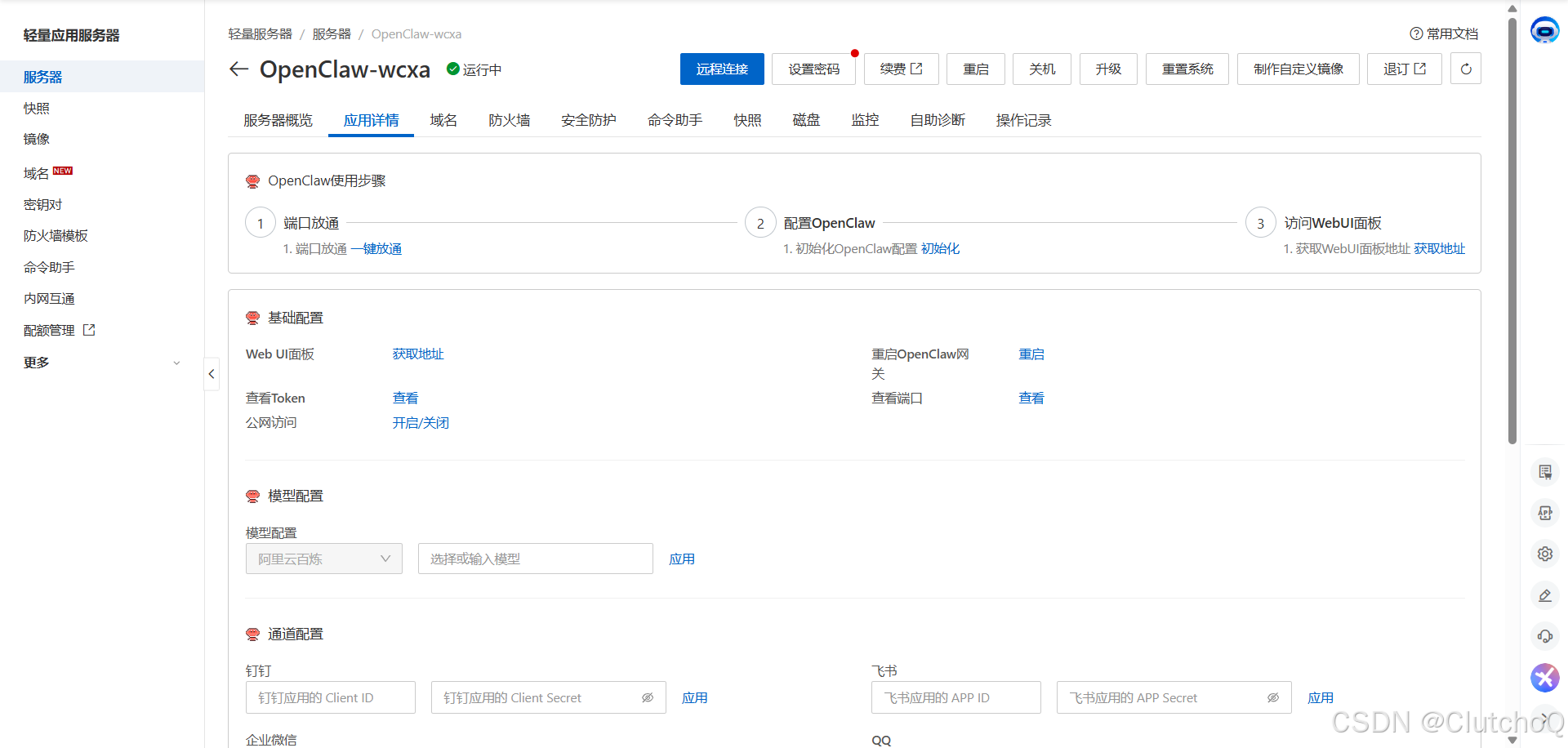Viewport: 1568px width, 748px height.
Task: Click external link icon beside 配额管理
Action: click(89, 330)
